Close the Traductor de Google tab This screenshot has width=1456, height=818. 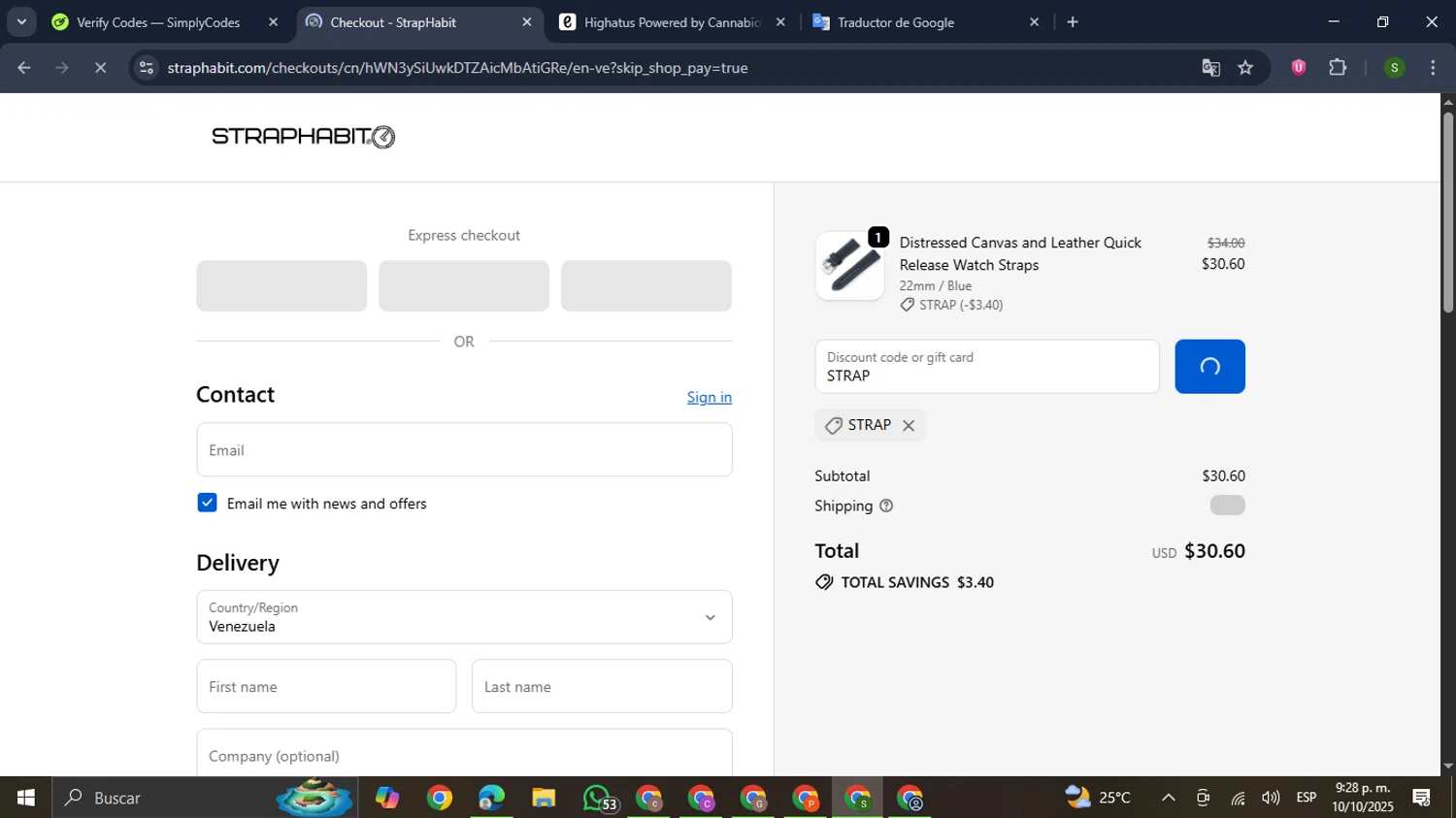1035,22
